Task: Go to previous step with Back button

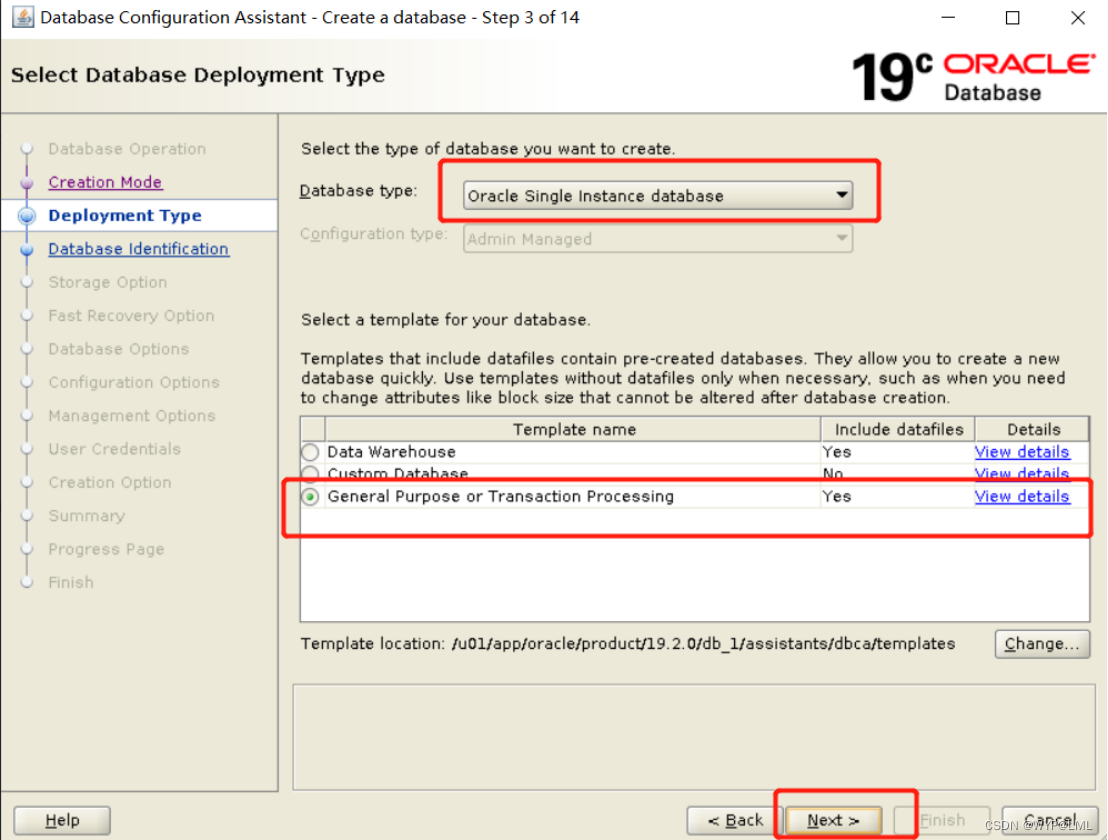Action: [735, 820]
